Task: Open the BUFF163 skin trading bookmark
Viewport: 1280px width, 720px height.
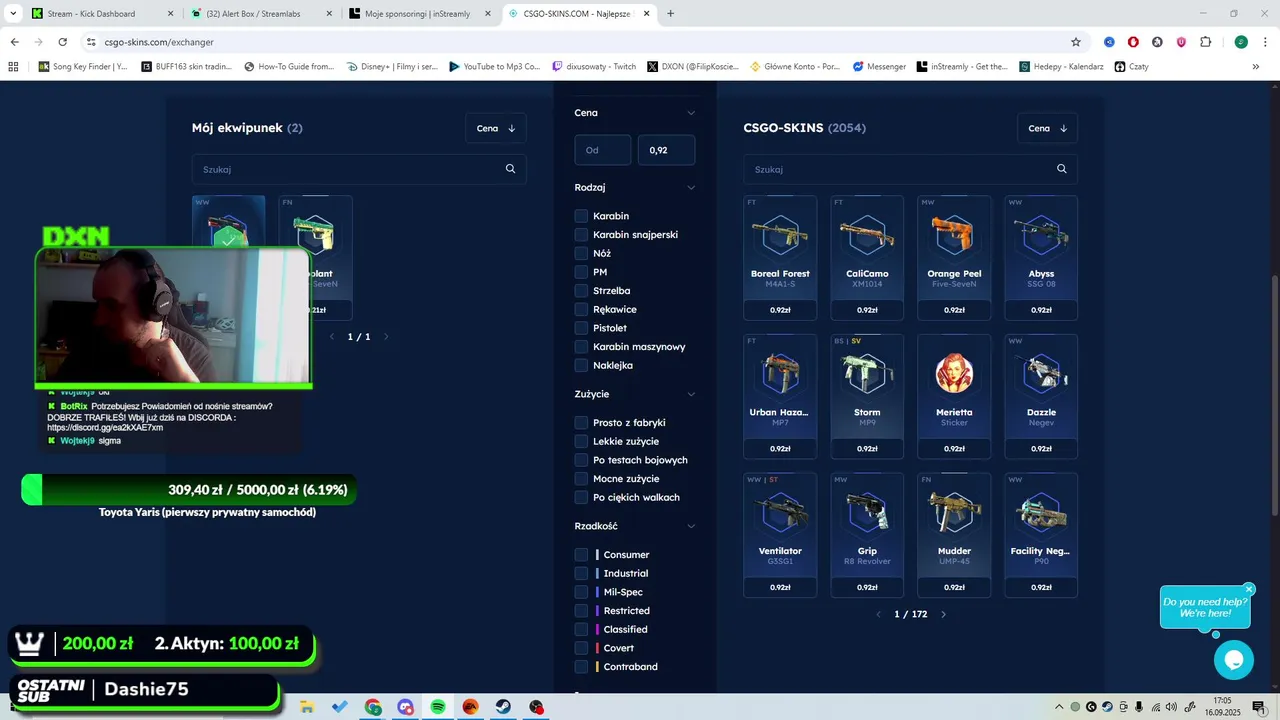Action: 187,67
